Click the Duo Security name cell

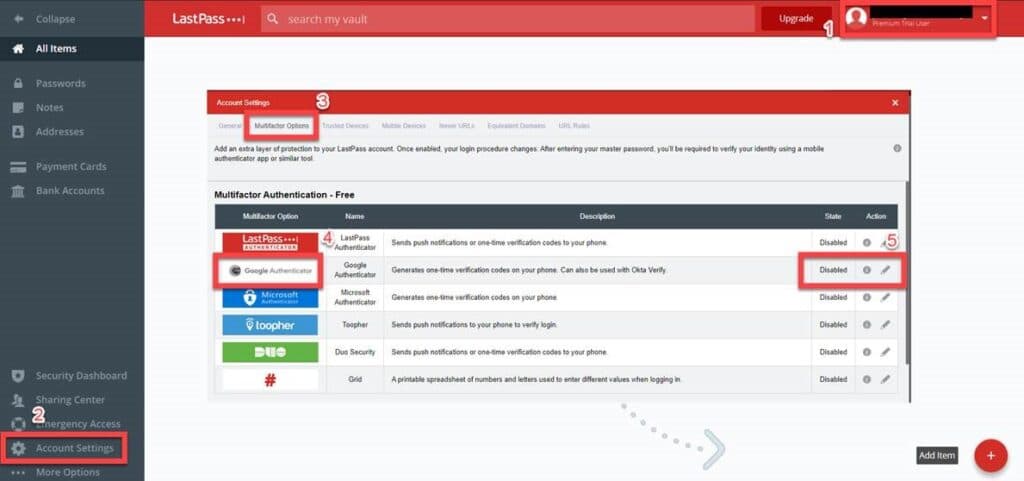point(355,352)
